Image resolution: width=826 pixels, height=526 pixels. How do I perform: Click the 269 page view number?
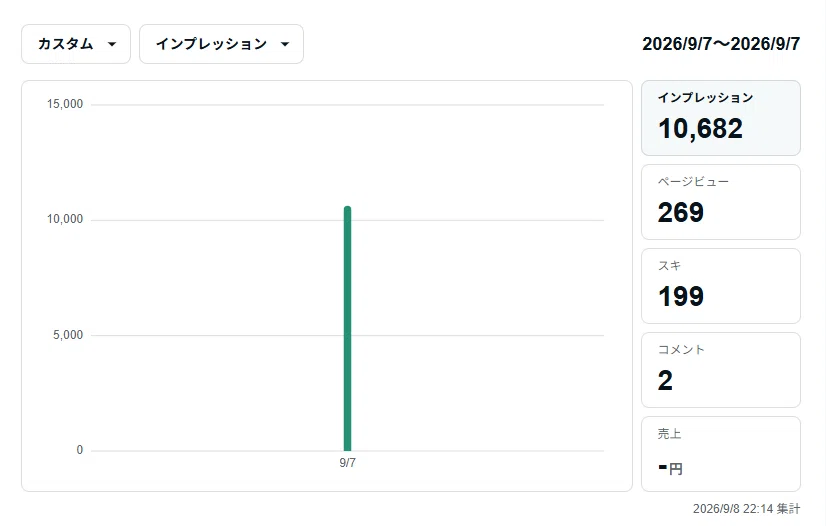pos(681,213)
